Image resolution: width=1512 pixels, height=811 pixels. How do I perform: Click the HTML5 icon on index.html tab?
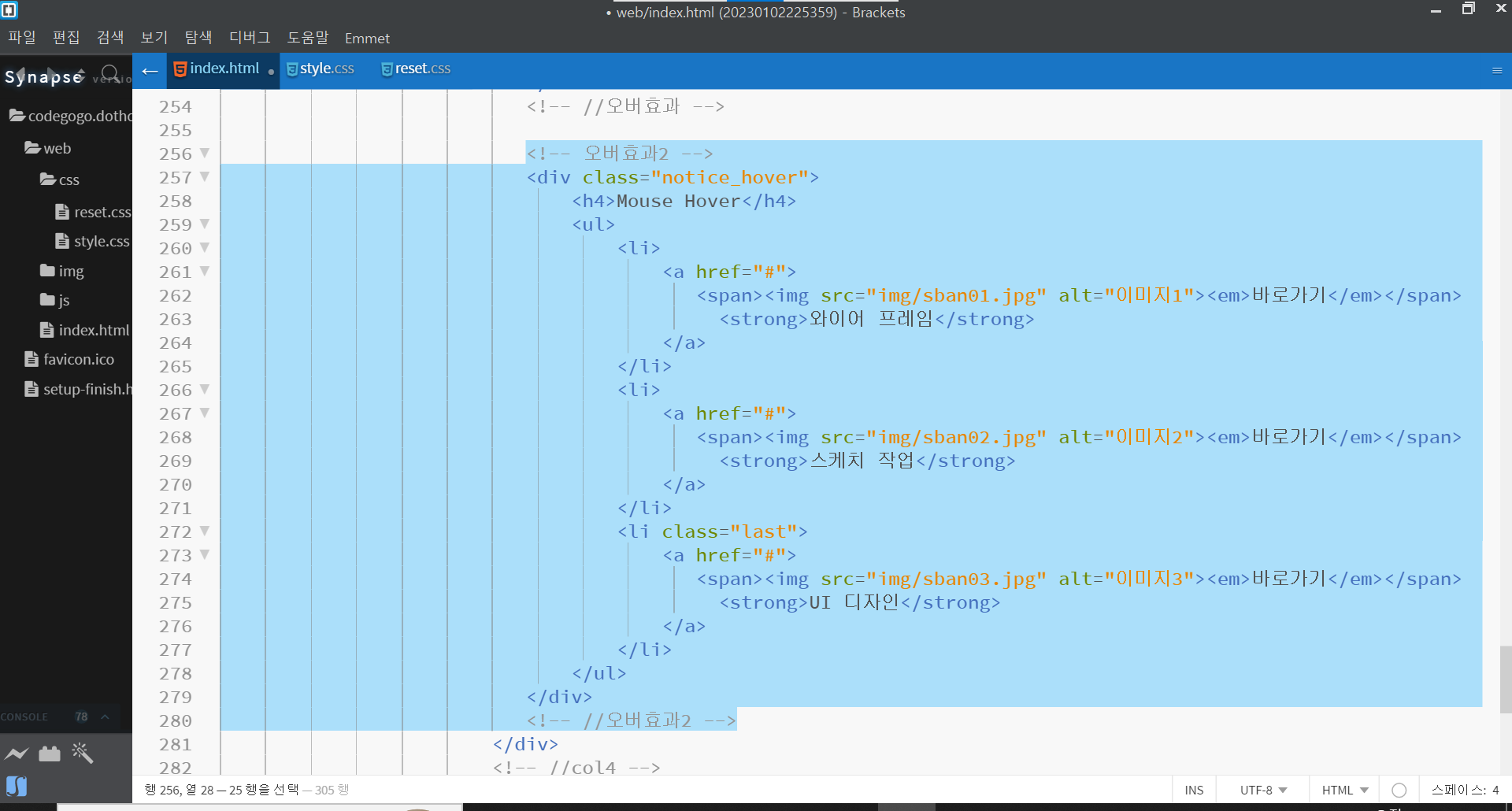pos(180,69)
